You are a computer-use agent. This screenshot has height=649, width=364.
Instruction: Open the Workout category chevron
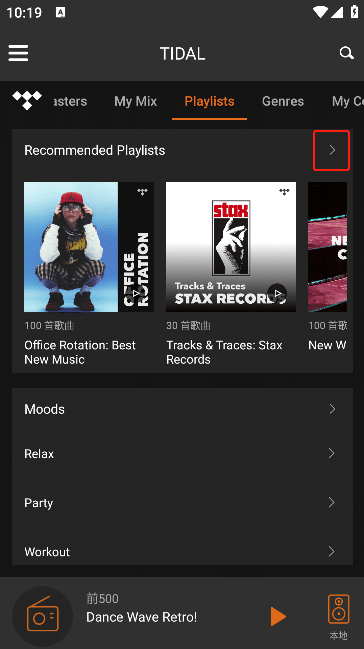pos(331,551)
